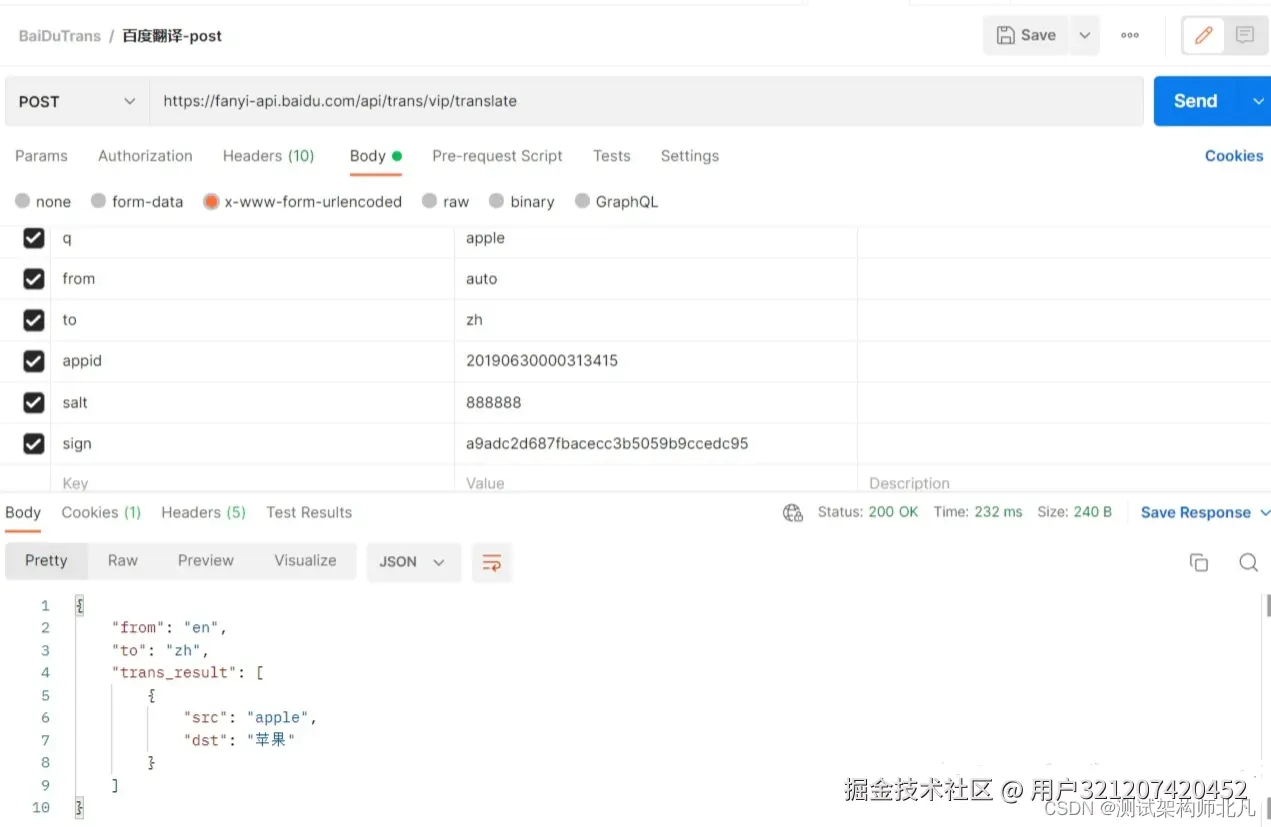1271x827 pixels.
Task: Uncheck the salt parameter checkbox
Action: [x=34, y=402]
